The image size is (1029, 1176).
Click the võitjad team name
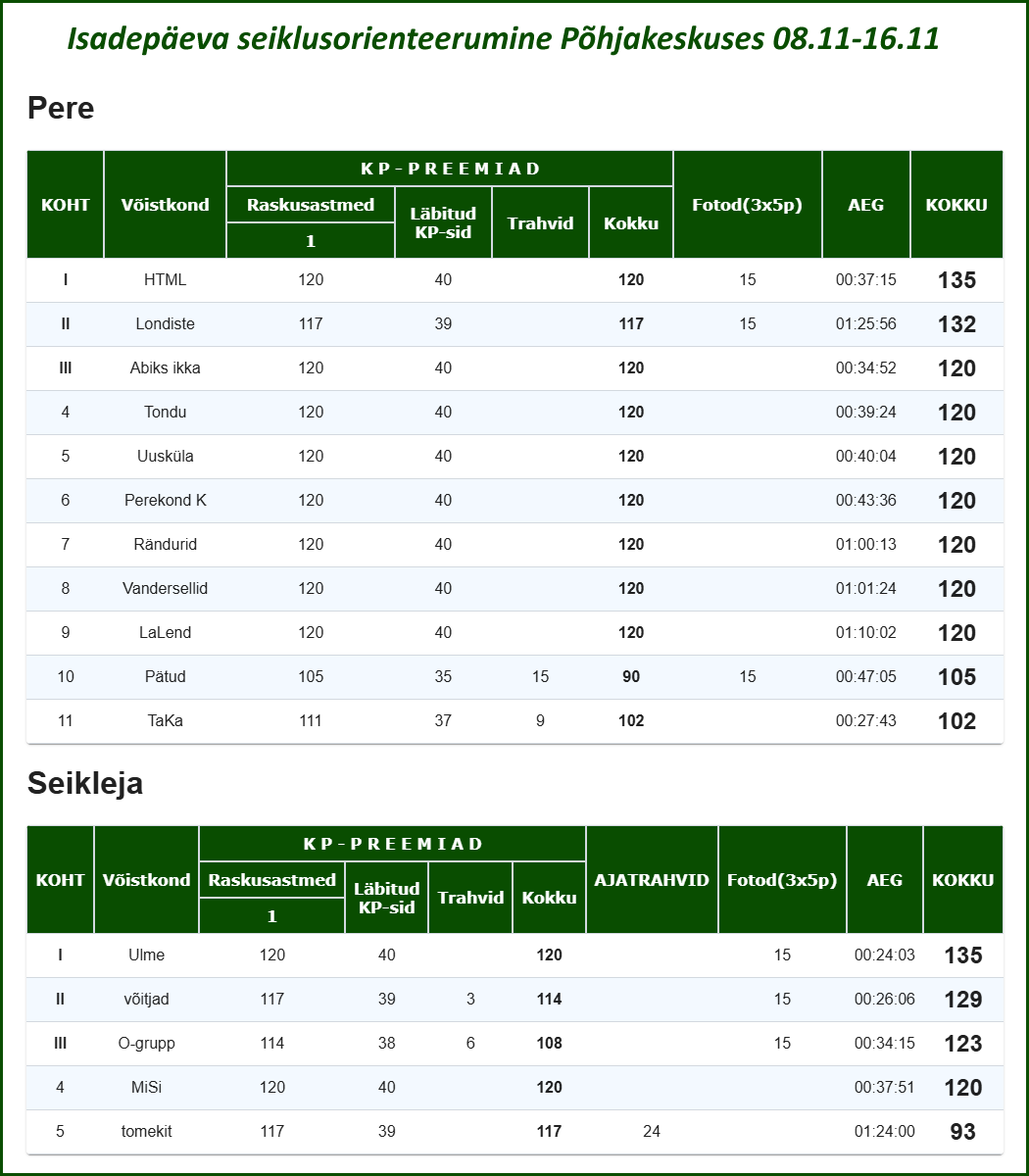point(146,1000)
